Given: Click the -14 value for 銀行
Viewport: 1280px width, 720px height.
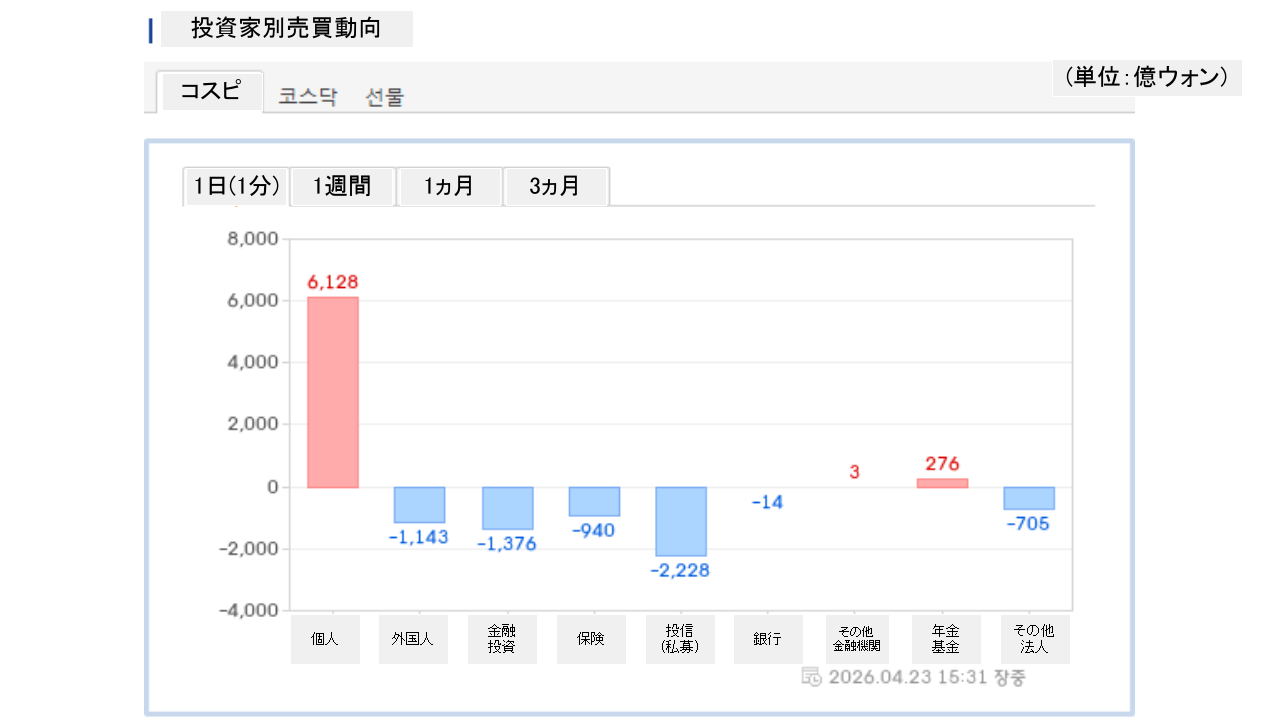Looking at the screenshot, I should coord(767,502).
